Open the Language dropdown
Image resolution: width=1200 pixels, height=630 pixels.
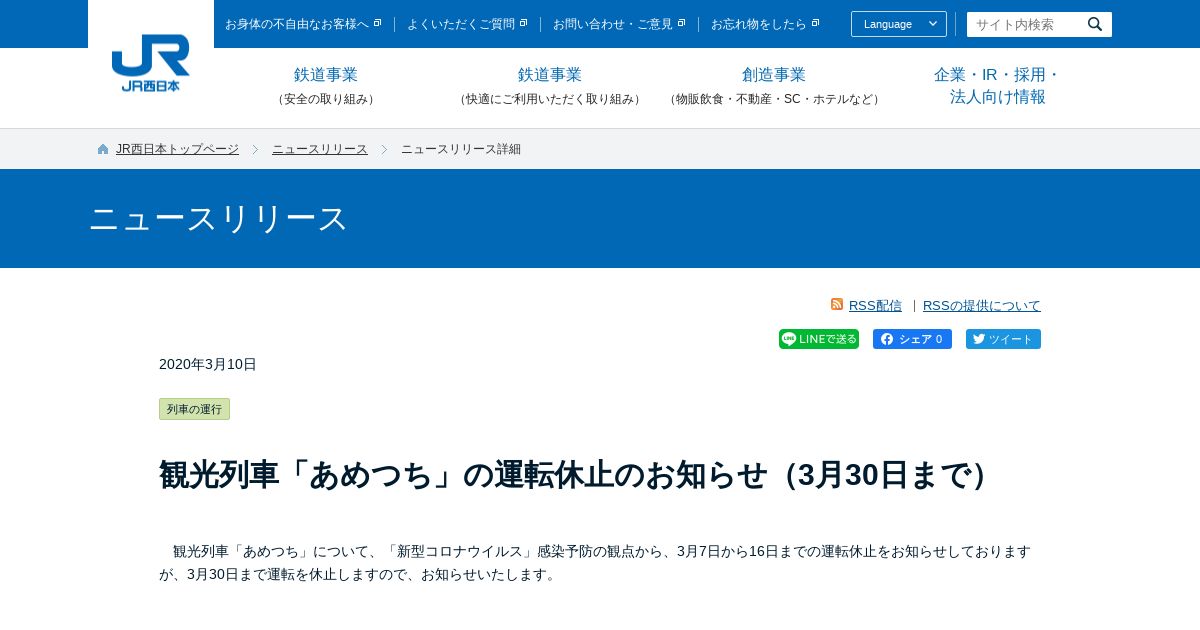coord(899,24)
